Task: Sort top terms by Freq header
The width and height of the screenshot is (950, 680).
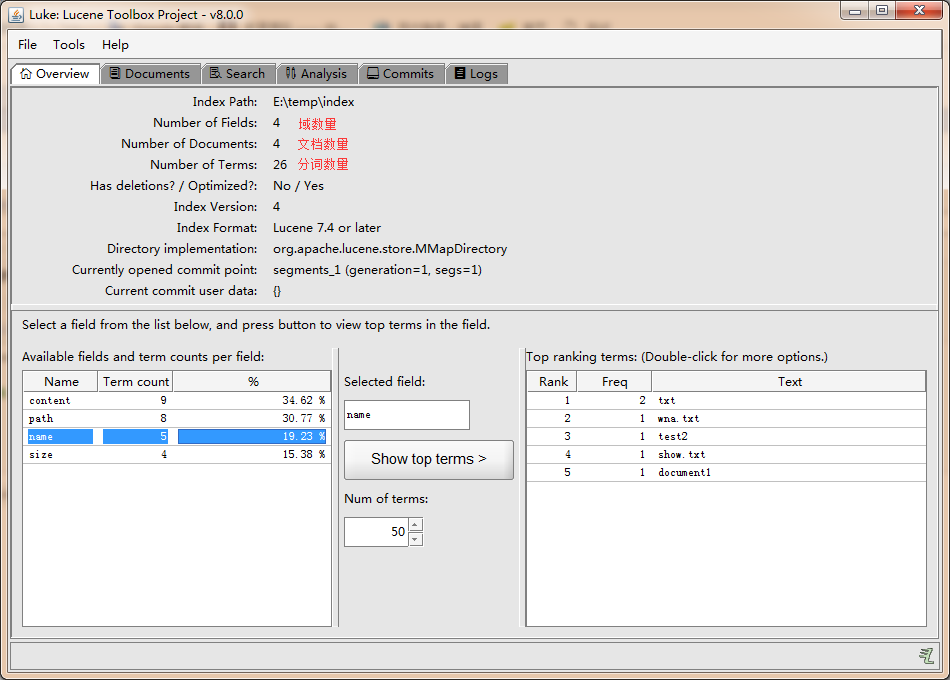Action: point(614,382)
